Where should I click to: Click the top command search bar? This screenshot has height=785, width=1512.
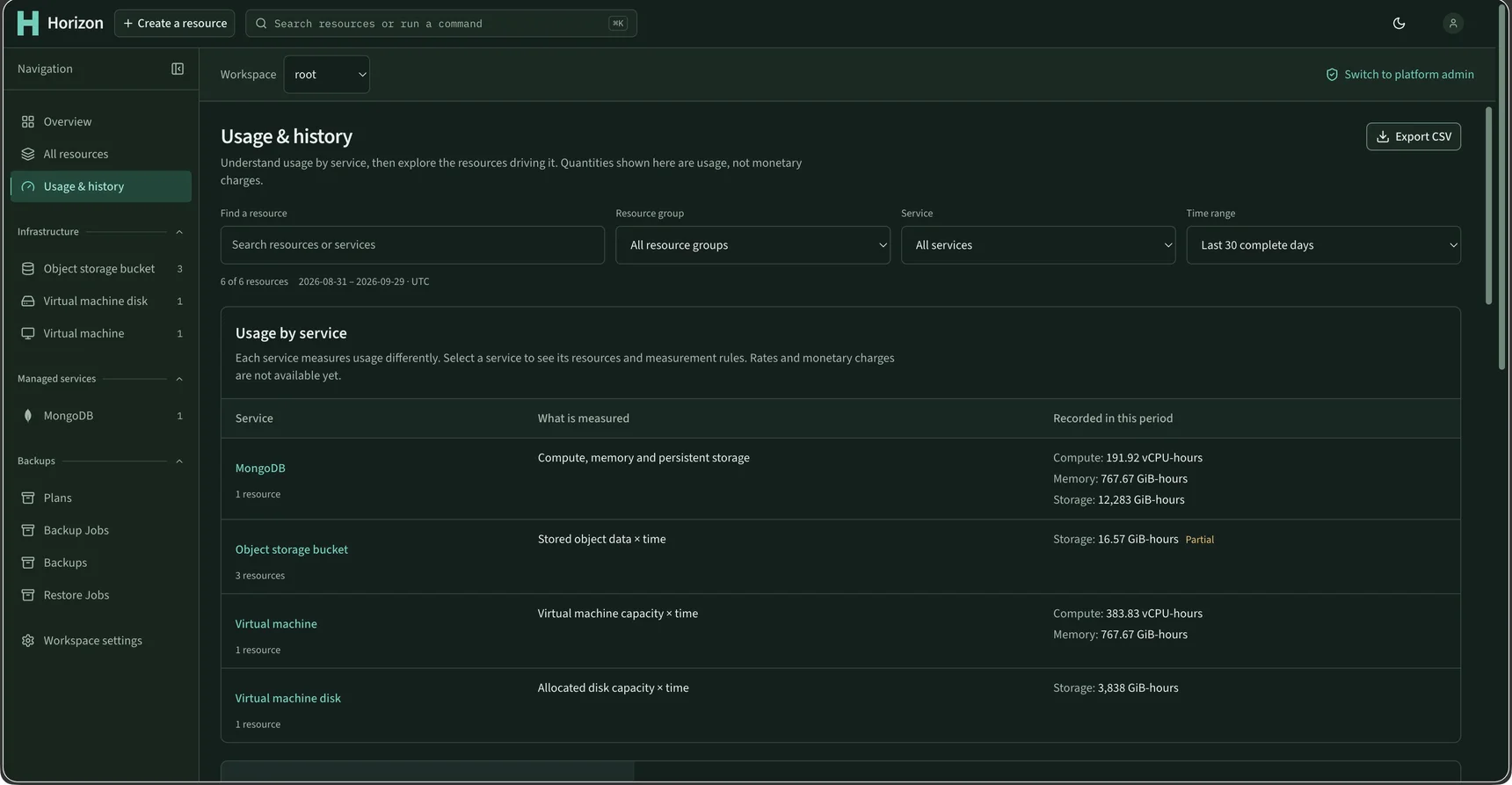[x=441, y=24]
